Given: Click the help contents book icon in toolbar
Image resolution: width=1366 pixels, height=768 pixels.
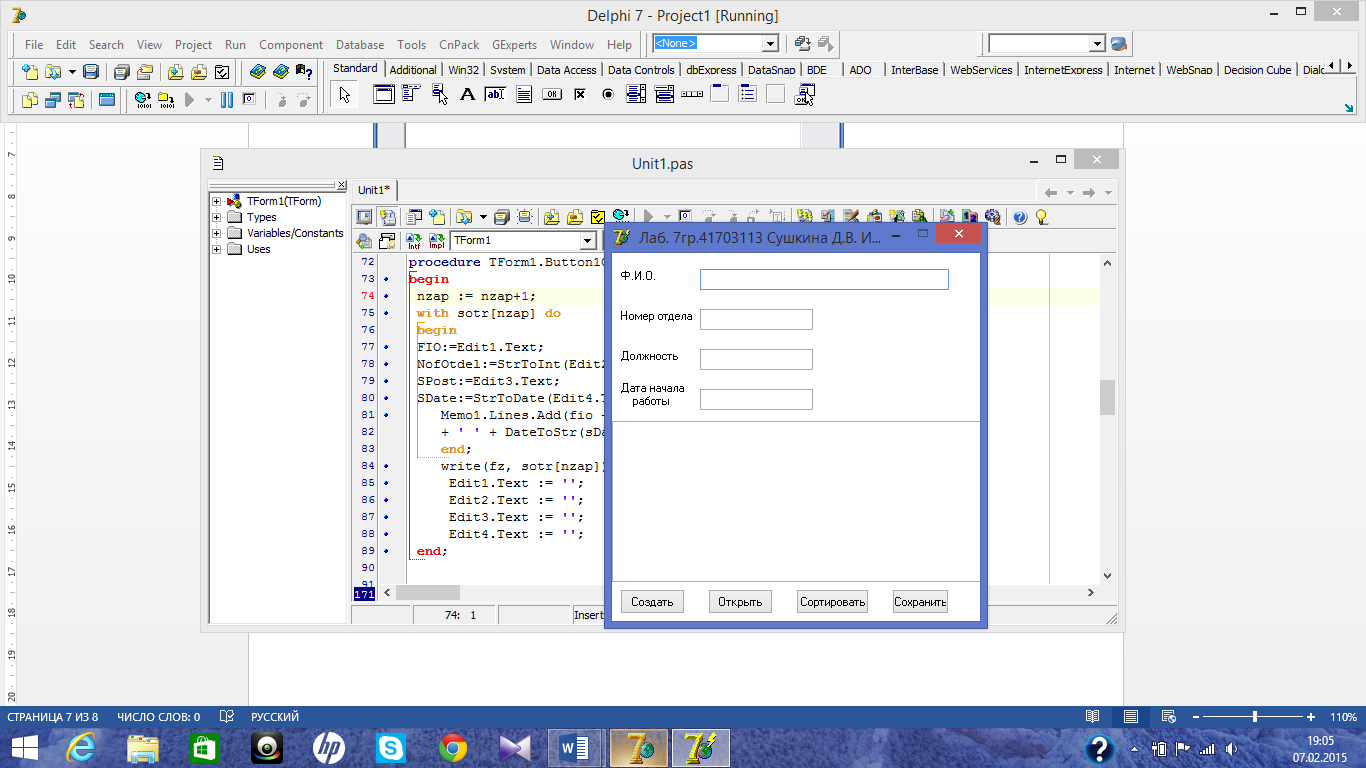Looking at the screenshot, I should [257, 72].
